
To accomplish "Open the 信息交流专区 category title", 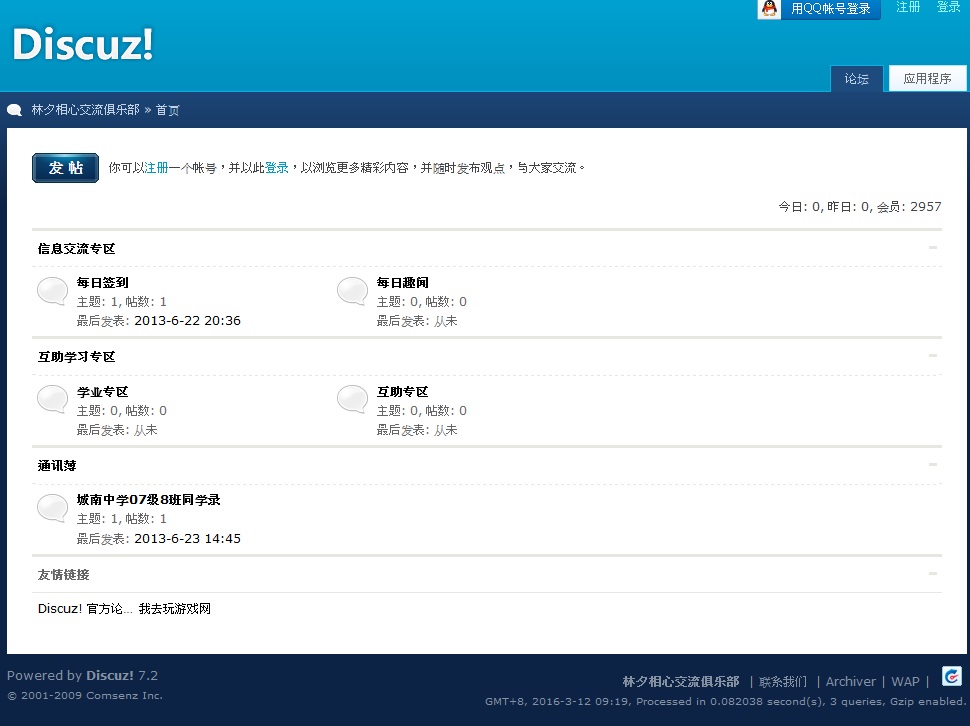I will [77, 249].
